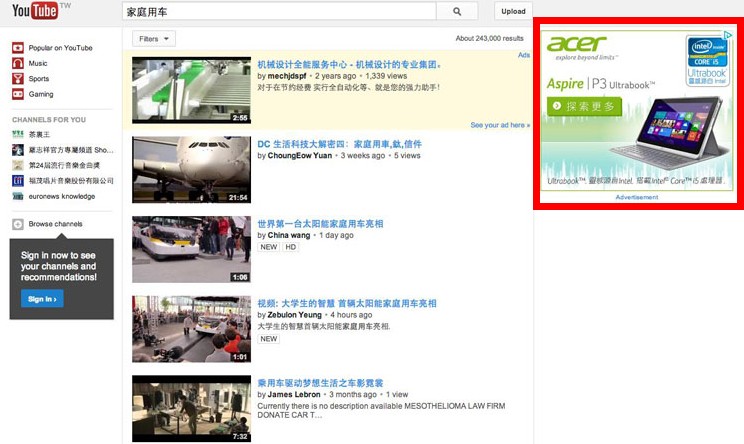Click the euronews knowledge channel icon

(18, 196)
